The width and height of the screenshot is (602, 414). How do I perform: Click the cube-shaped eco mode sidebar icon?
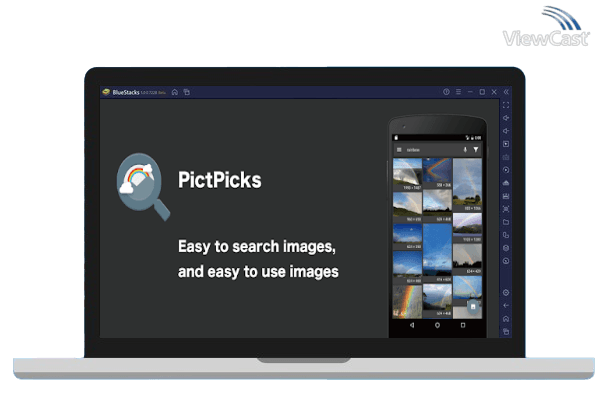tap(506, 248)
